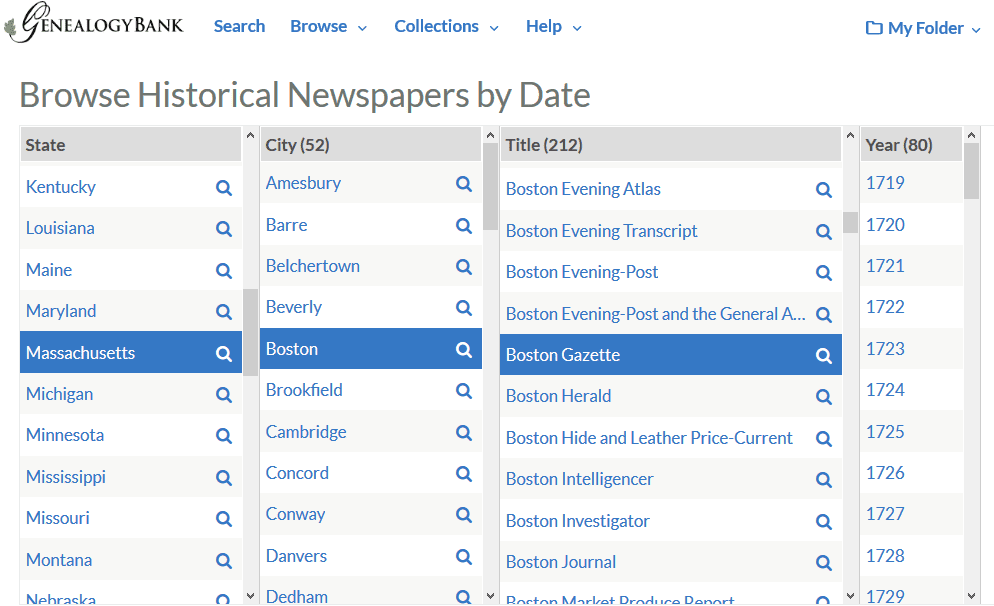Go to the Search page

coord(239,27)
